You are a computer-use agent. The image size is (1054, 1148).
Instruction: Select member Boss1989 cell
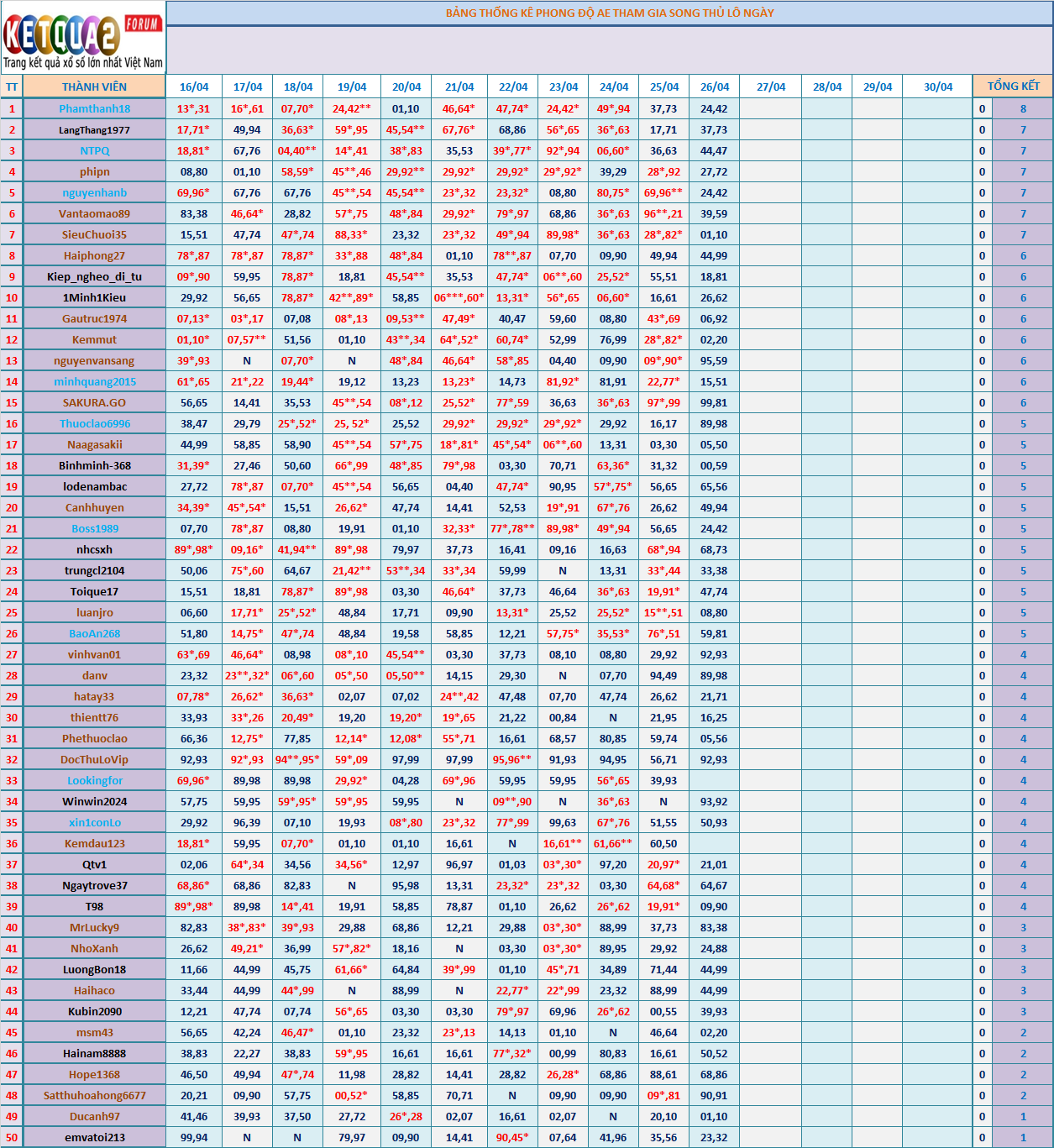point(94,528)
